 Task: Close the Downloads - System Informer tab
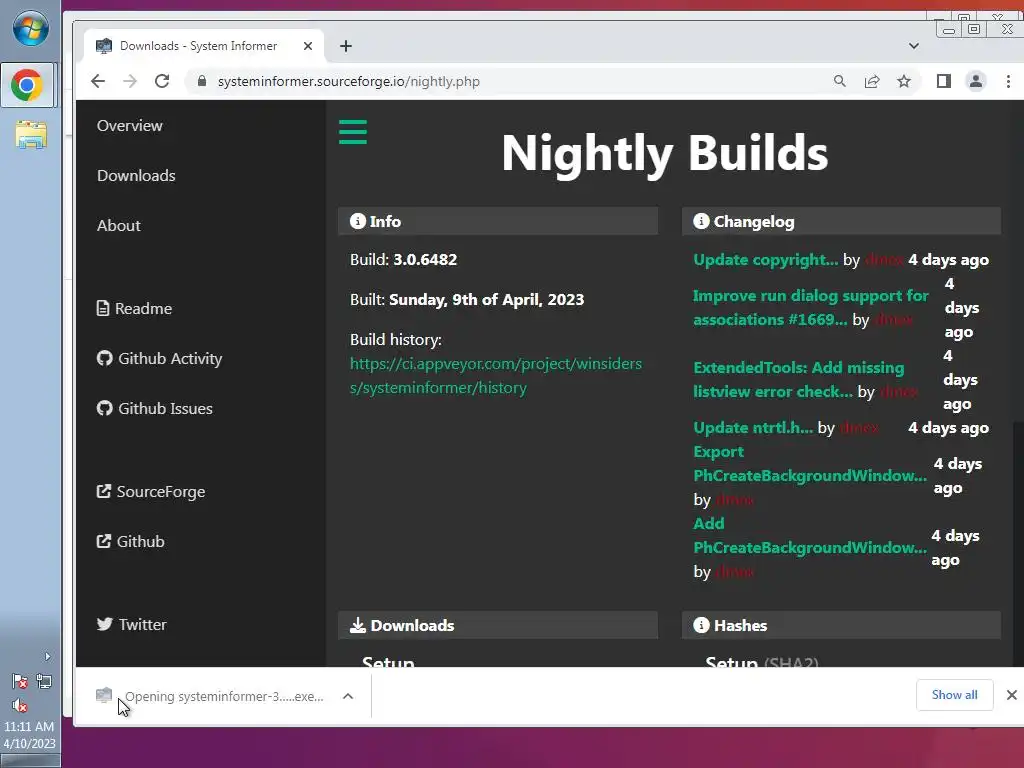coord(308,46)
